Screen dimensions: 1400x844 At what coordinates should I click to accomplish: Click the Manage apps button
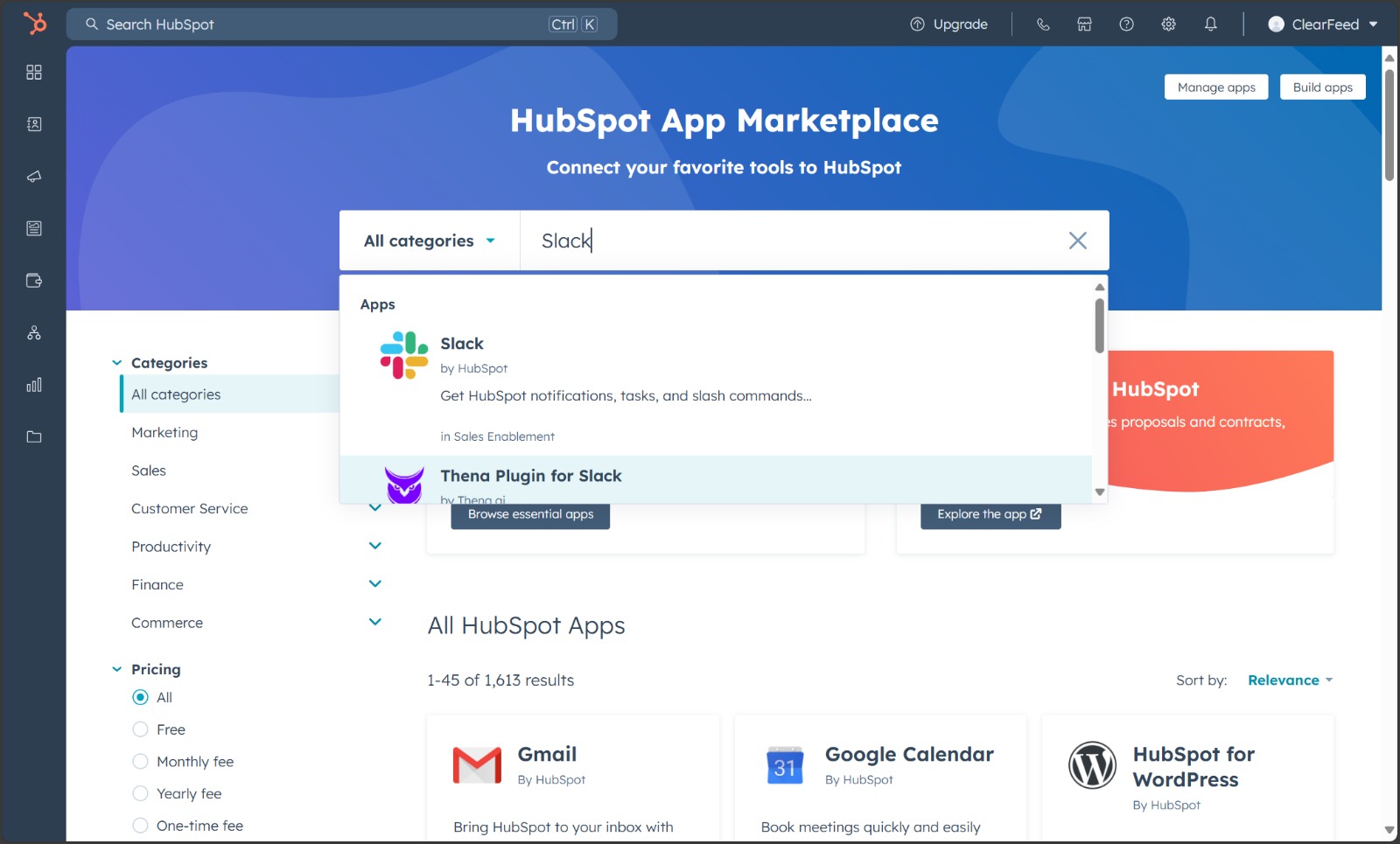point(1216,87)
